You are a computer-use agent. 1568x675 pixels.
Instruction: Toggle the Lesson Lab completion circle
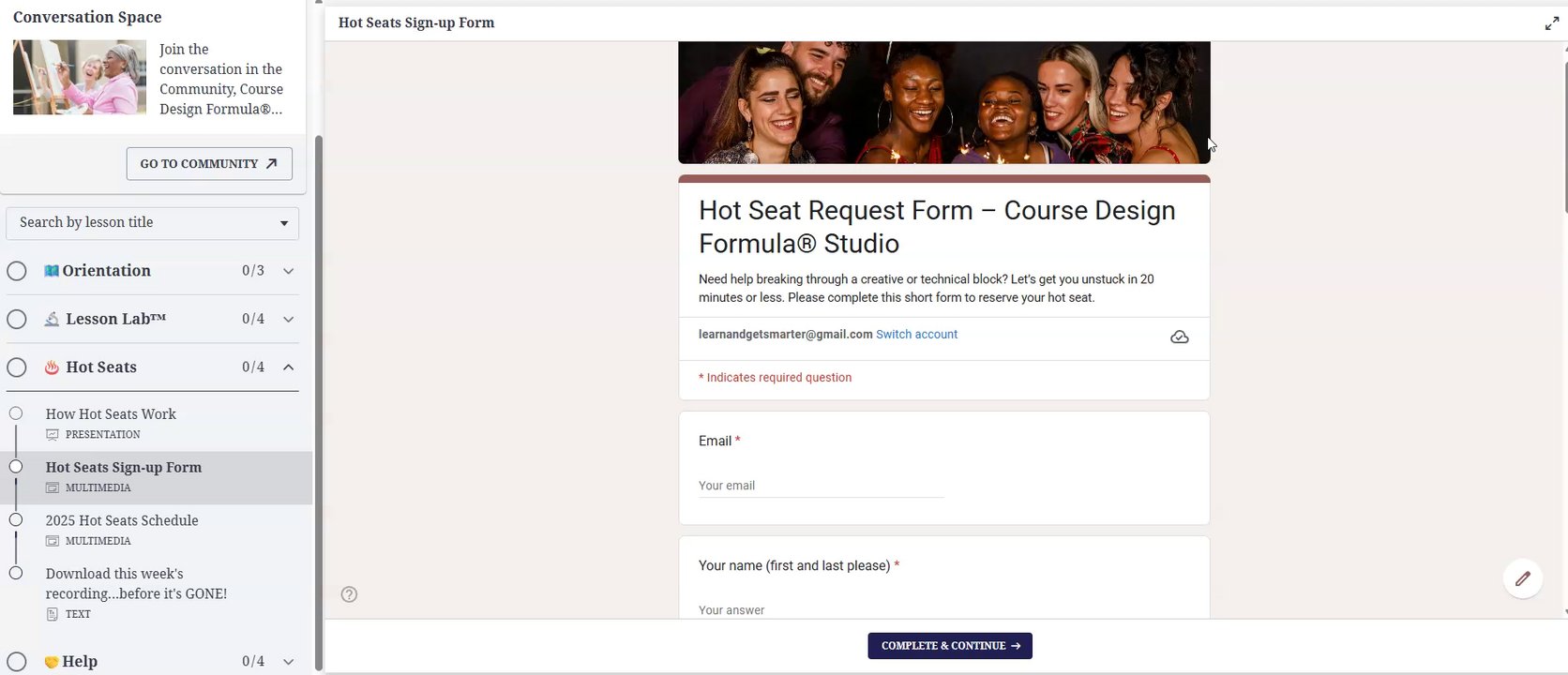(x=17, y=319)
